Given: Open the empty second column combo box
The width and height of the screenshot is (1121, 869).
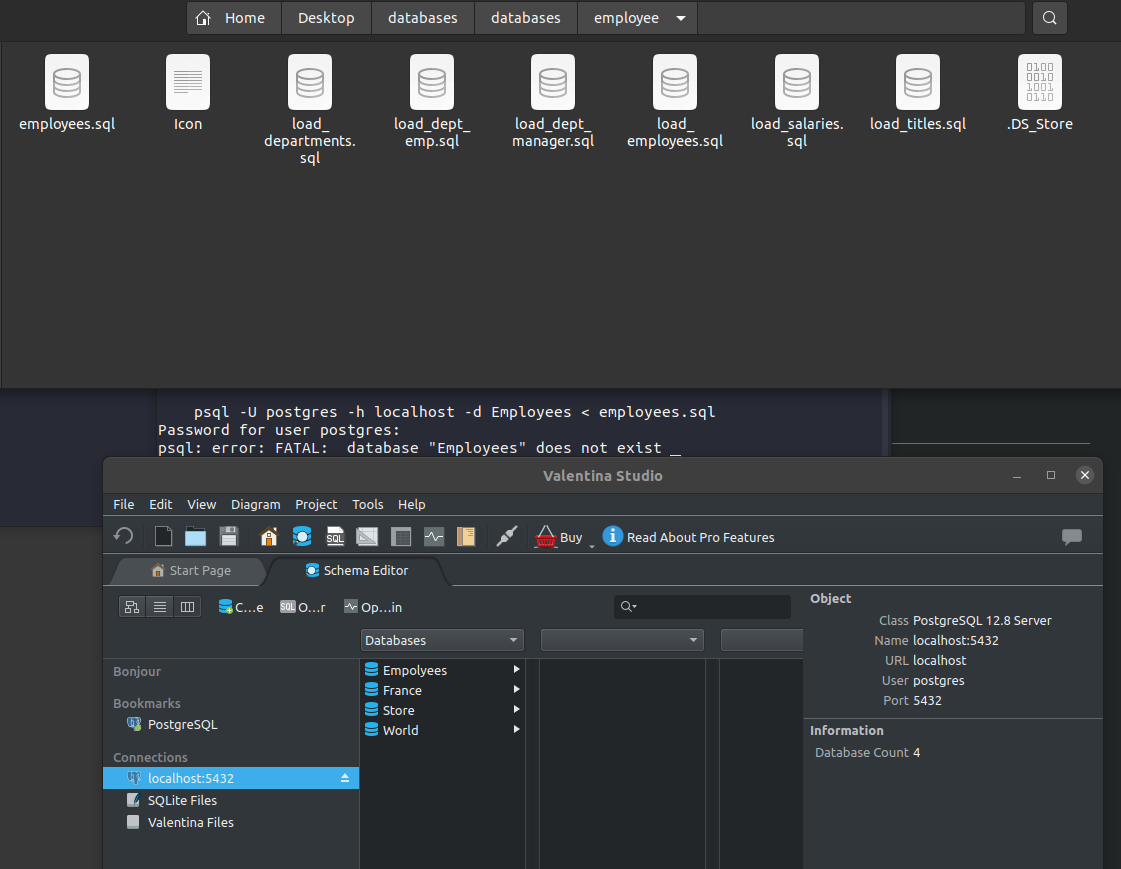Looking at the screenshot, I should tap(622, 640).
